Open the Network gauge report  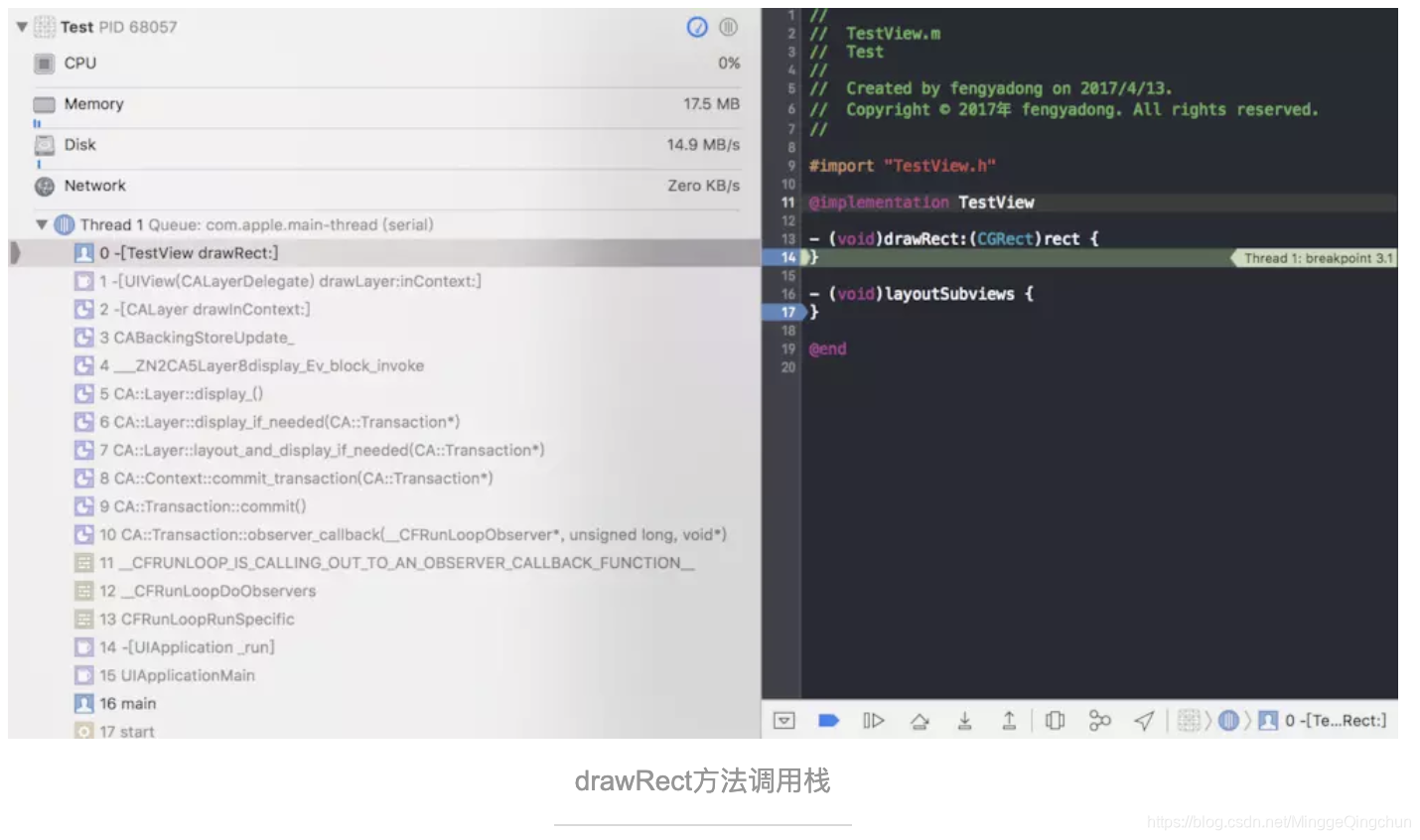385,186
